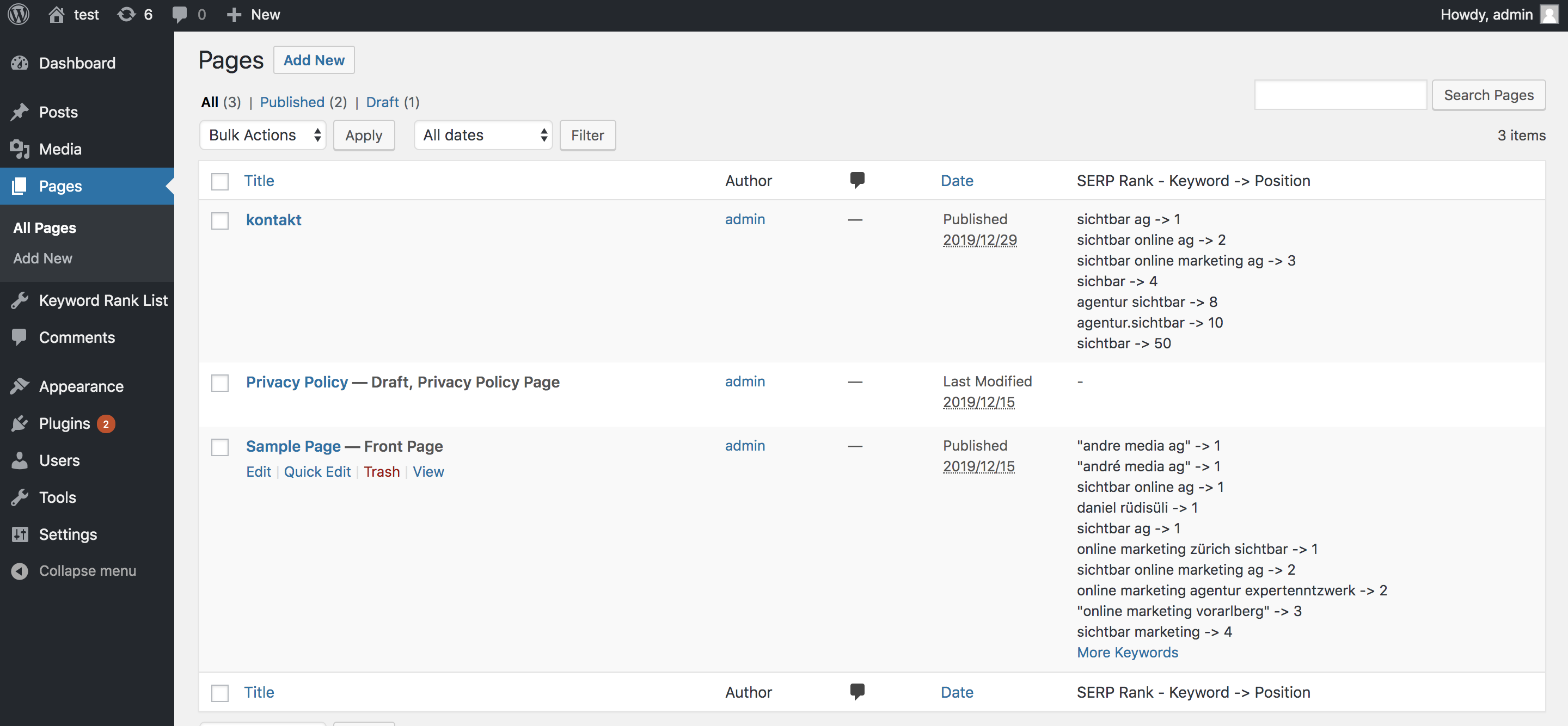Open the WordPress logo menu
Viewport: 1568px width, 726px height.
point(19,15)
